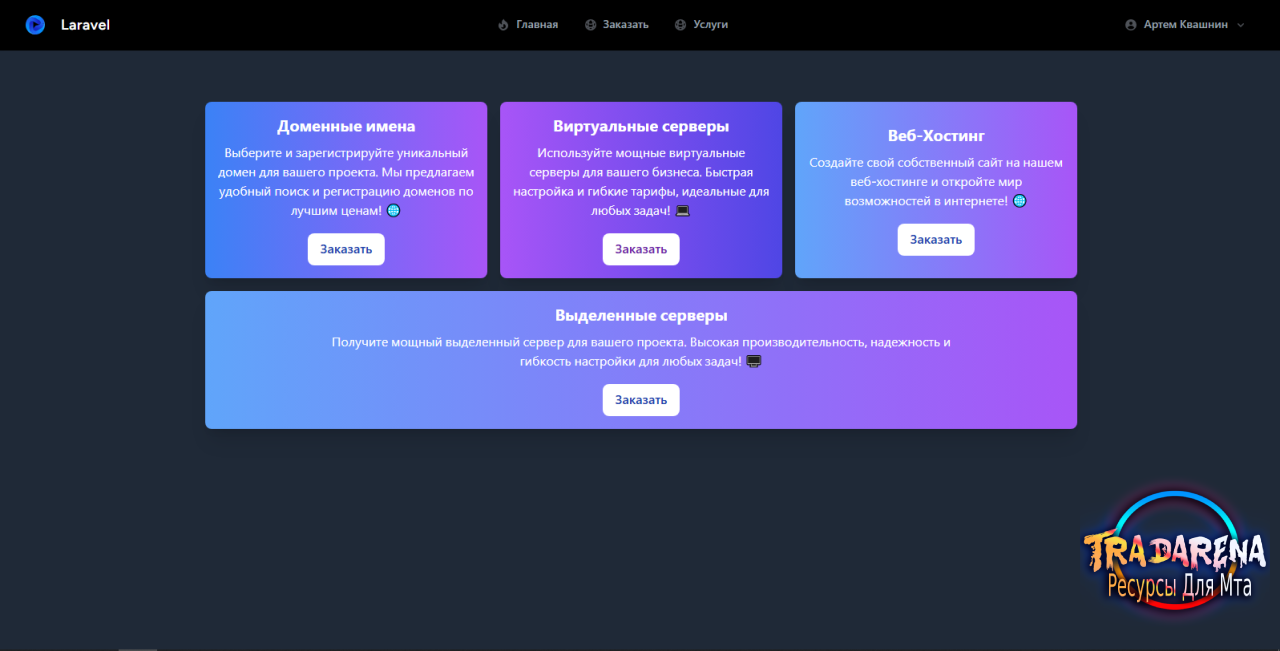This screenshot has width=1280, height=651.
Task: Click the dedicated servers description paragraph
Action: (641, 352)
